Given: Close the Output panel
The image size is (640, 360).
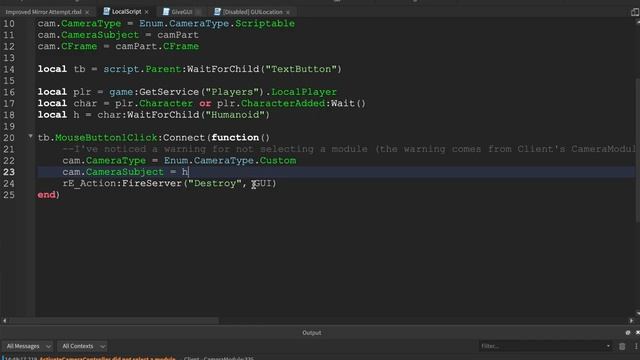Looking at the screenshot, I should (x=637, y=333).
